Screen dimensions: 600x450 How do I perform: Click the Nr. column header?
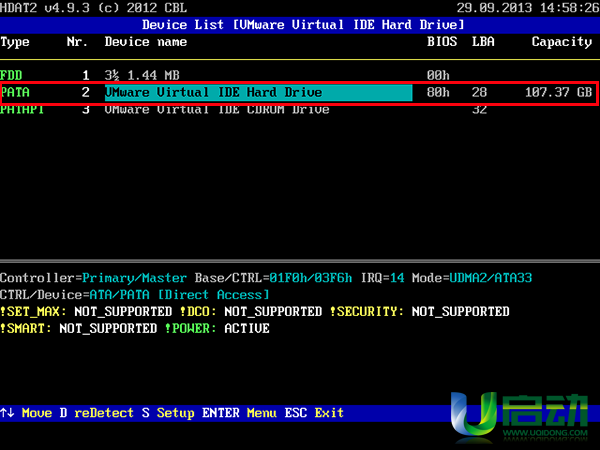pos(77,41)
